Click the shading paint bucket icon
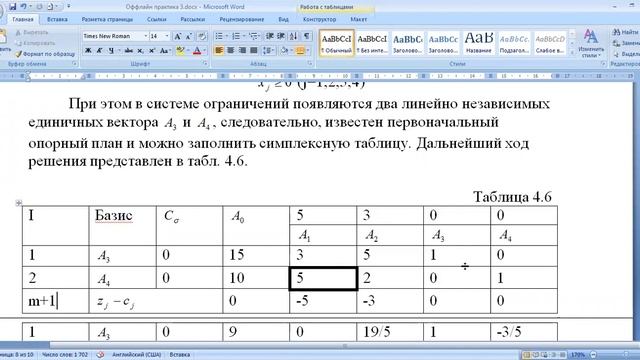The image size is (640, 360). (284, 50)
